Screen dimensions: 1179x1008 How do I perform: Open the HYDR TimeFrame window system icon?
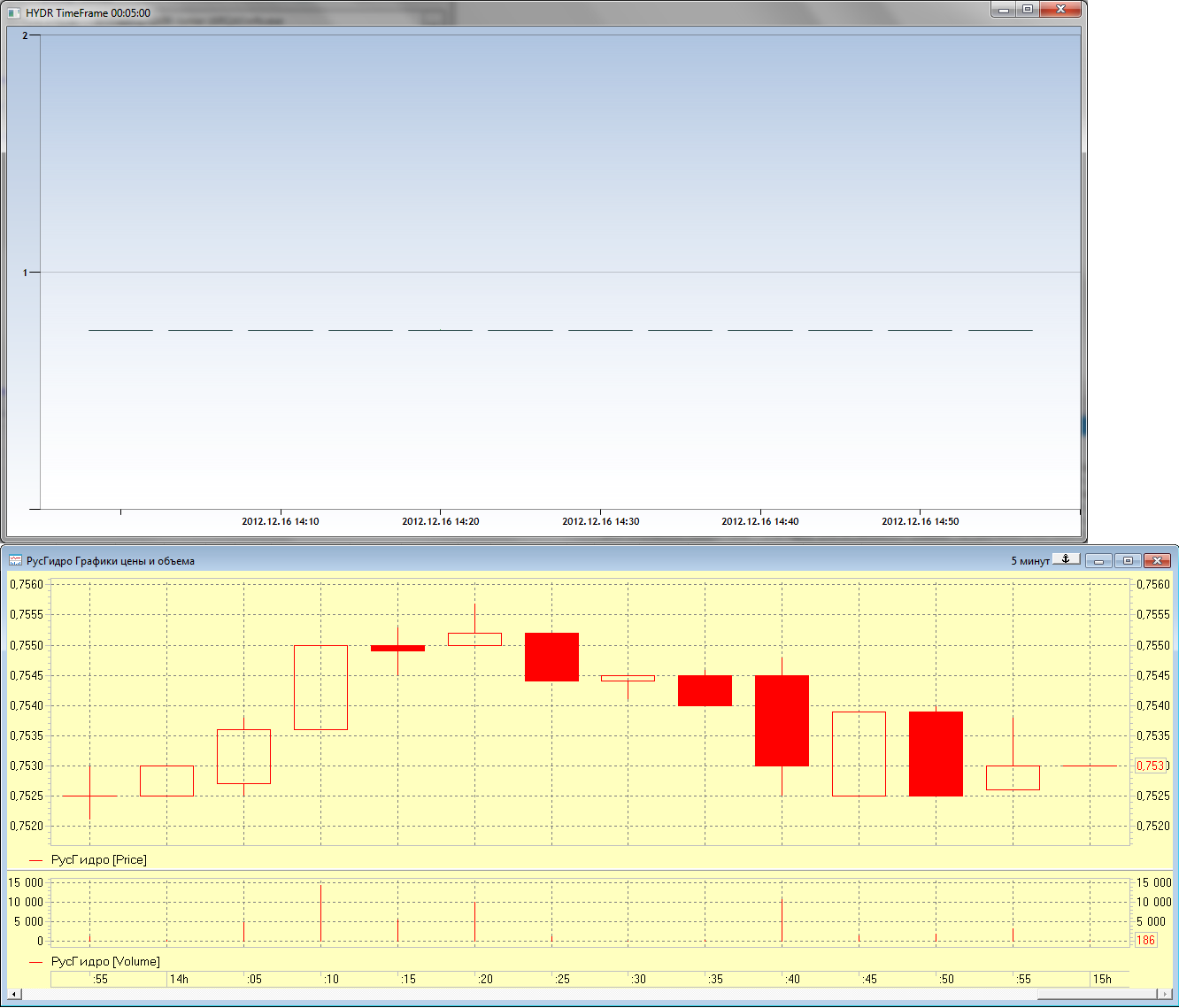pos(13,13)
